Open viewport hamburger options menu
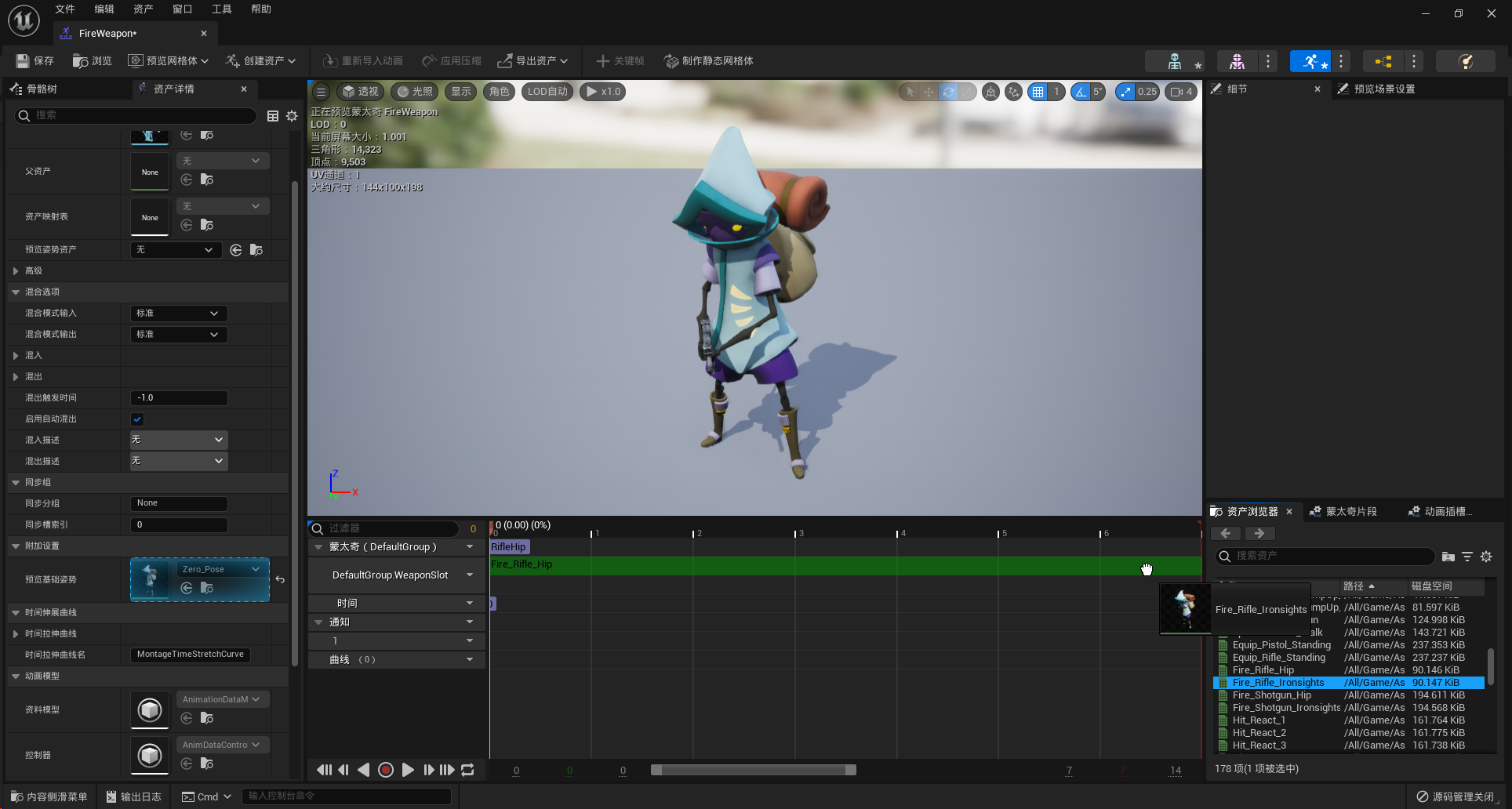 pyautogui.click(x=321, y=92)
